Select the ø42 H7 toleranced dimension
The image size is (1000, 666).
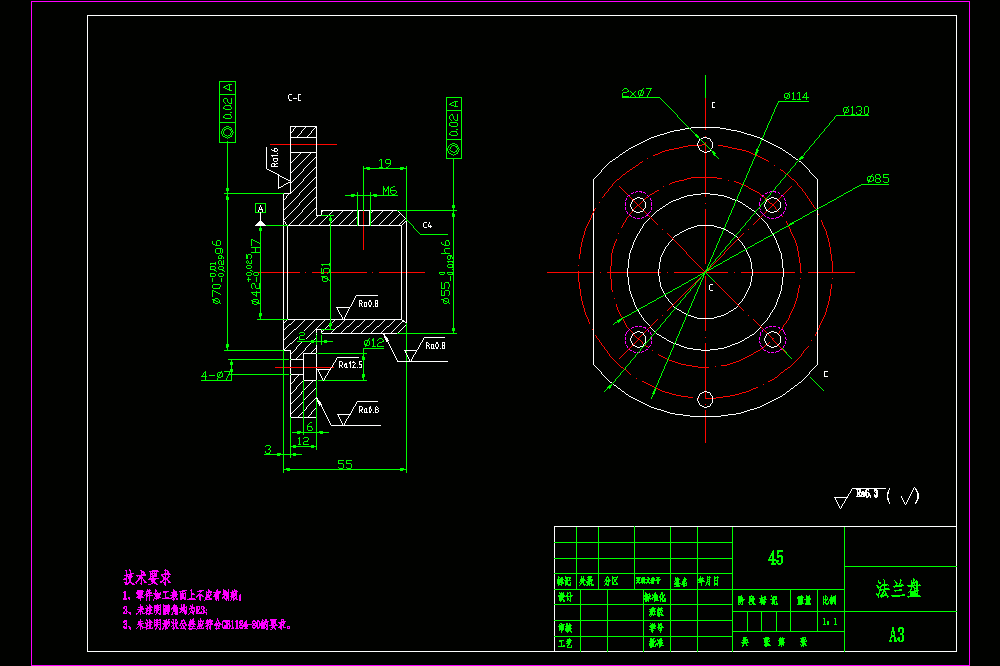click(x=254, y=272)
